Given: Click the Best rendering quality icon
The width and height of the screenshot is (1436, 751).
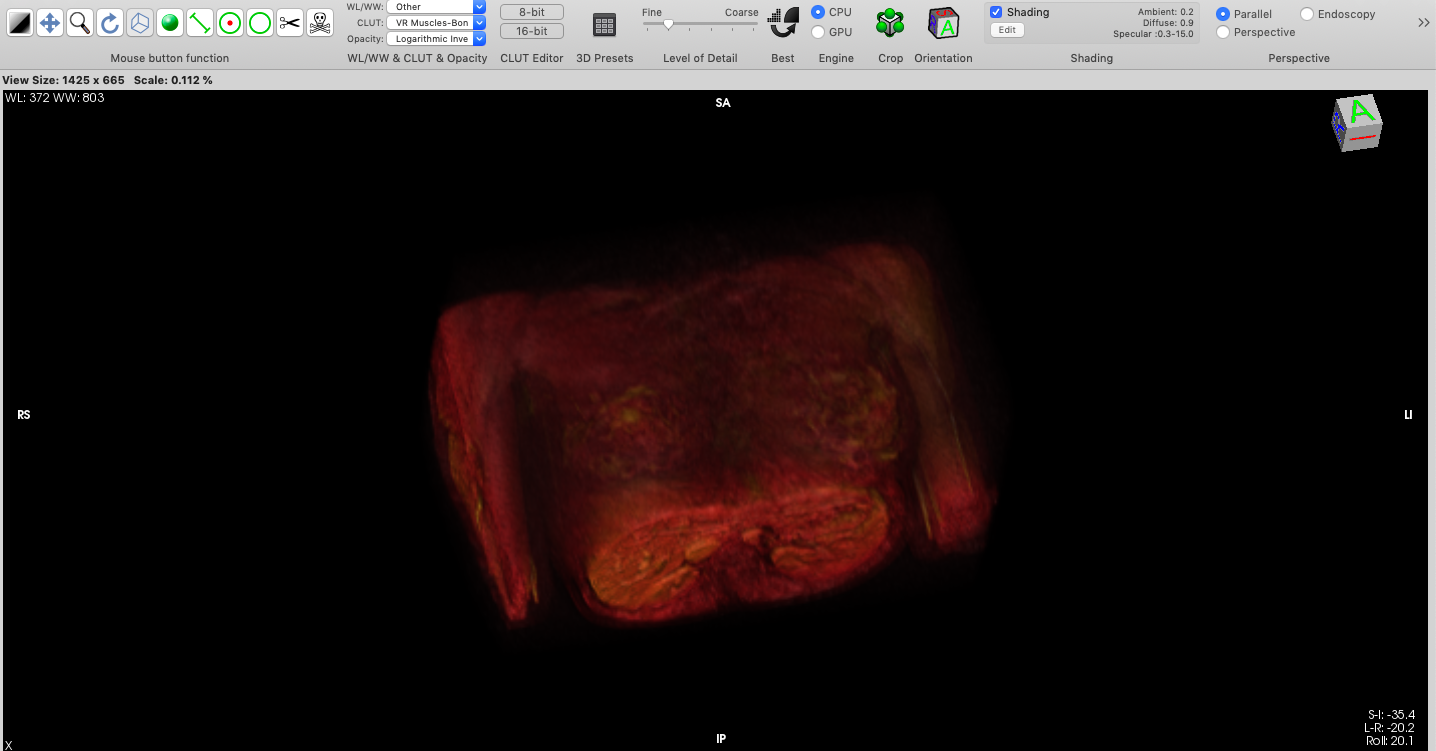Looking at the screenshot, I should point(783,23).
